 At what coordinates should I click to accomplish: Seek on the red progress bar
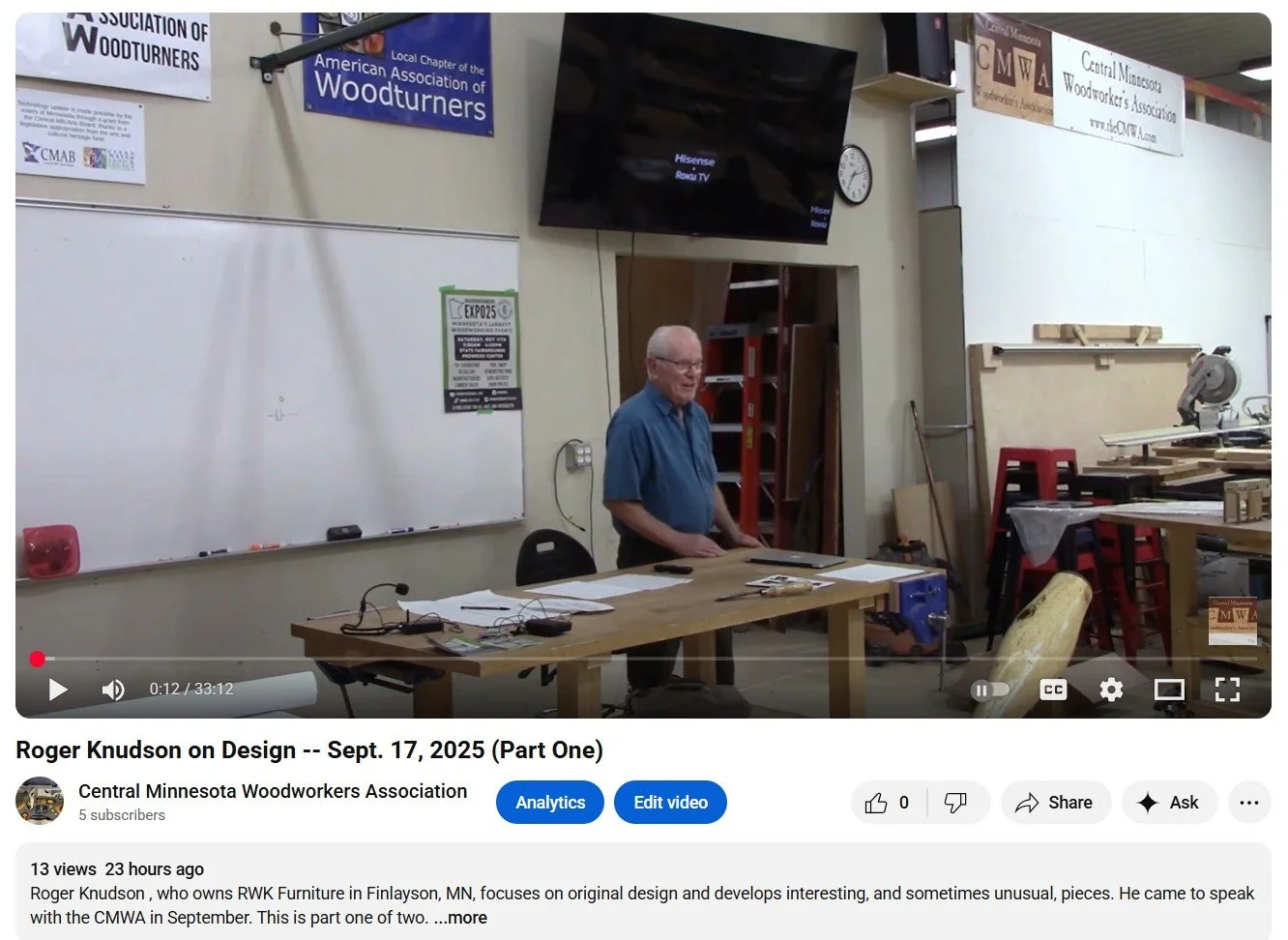coord(646,660)
